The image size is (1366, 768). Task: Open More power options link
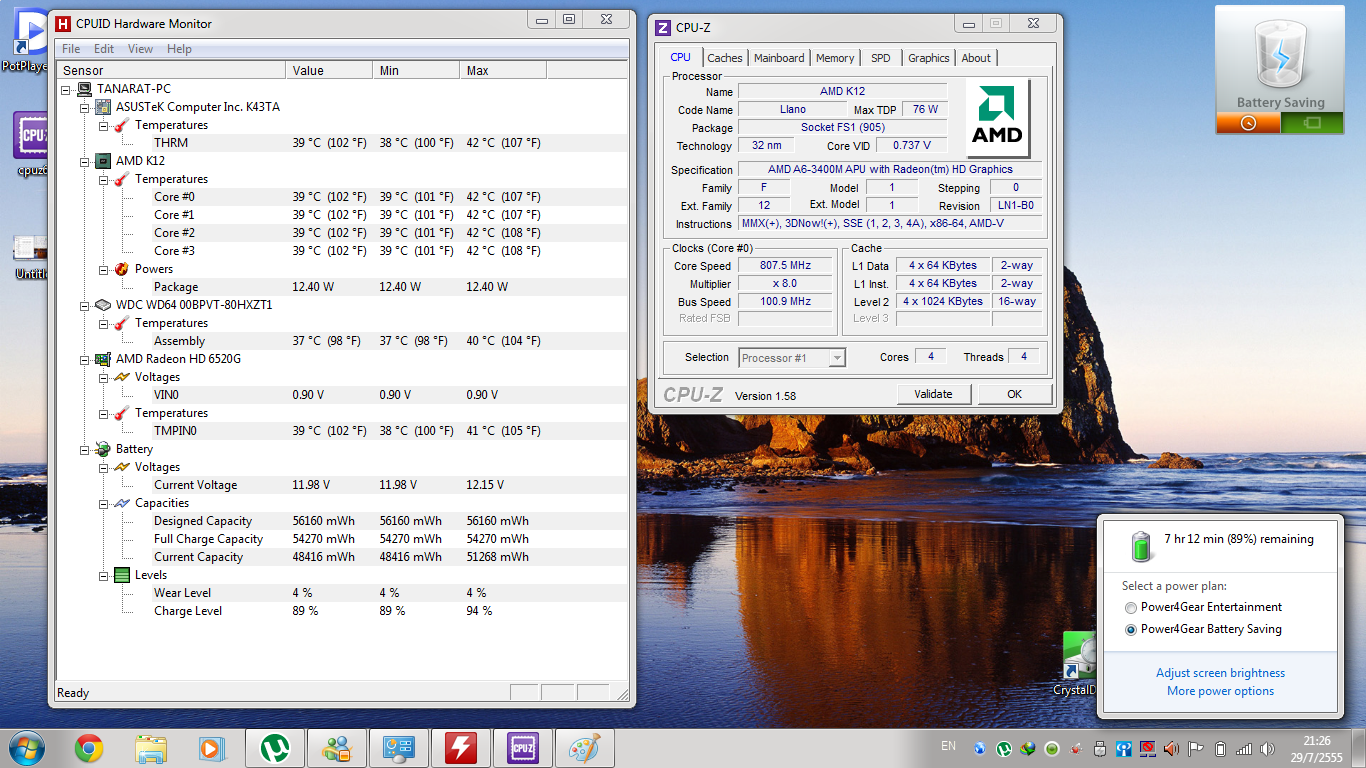1220,691
